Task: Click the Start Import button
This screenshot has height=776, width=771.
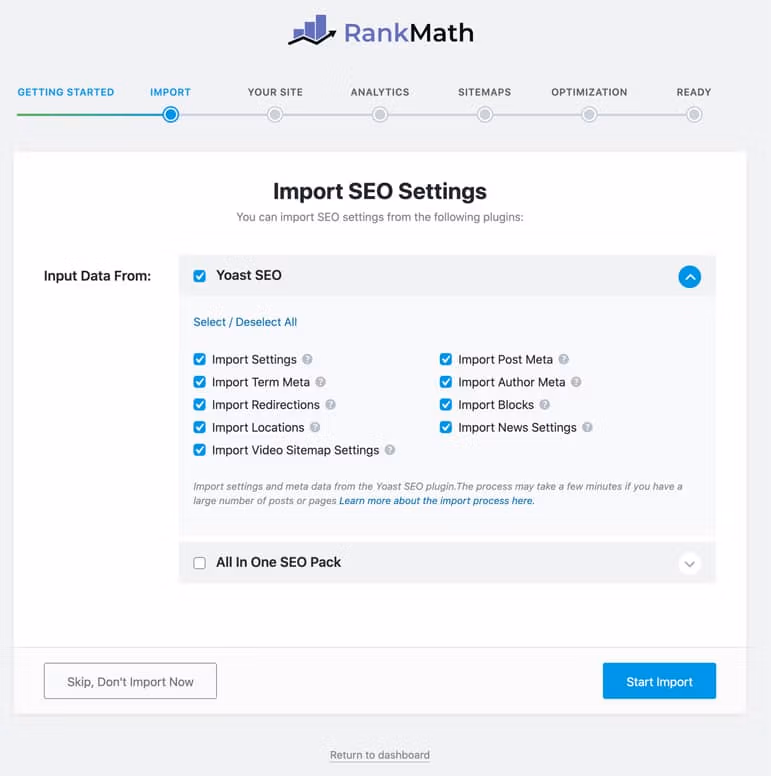Action: [x=659, y=681]
